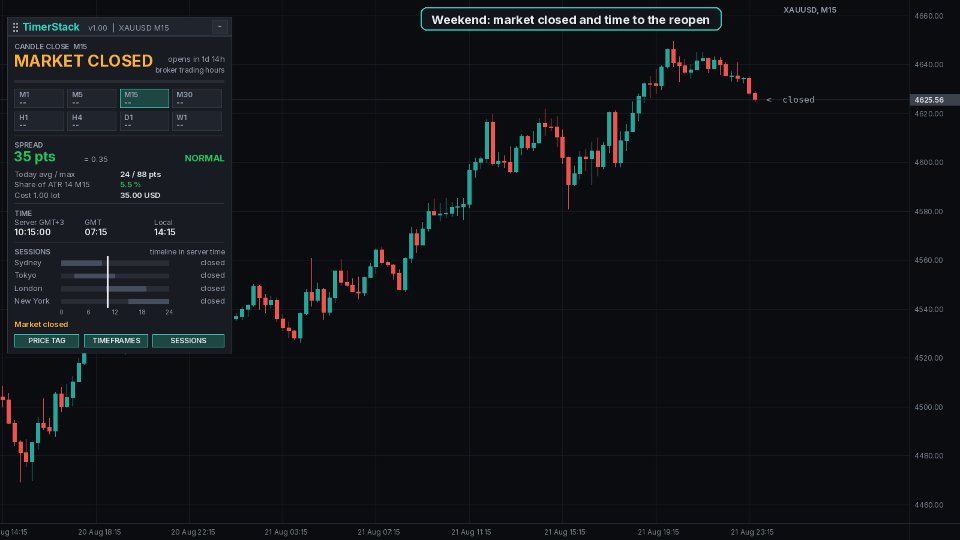
Task: Click the 21 Aug 23:15 time axis label
Action: 752,532
